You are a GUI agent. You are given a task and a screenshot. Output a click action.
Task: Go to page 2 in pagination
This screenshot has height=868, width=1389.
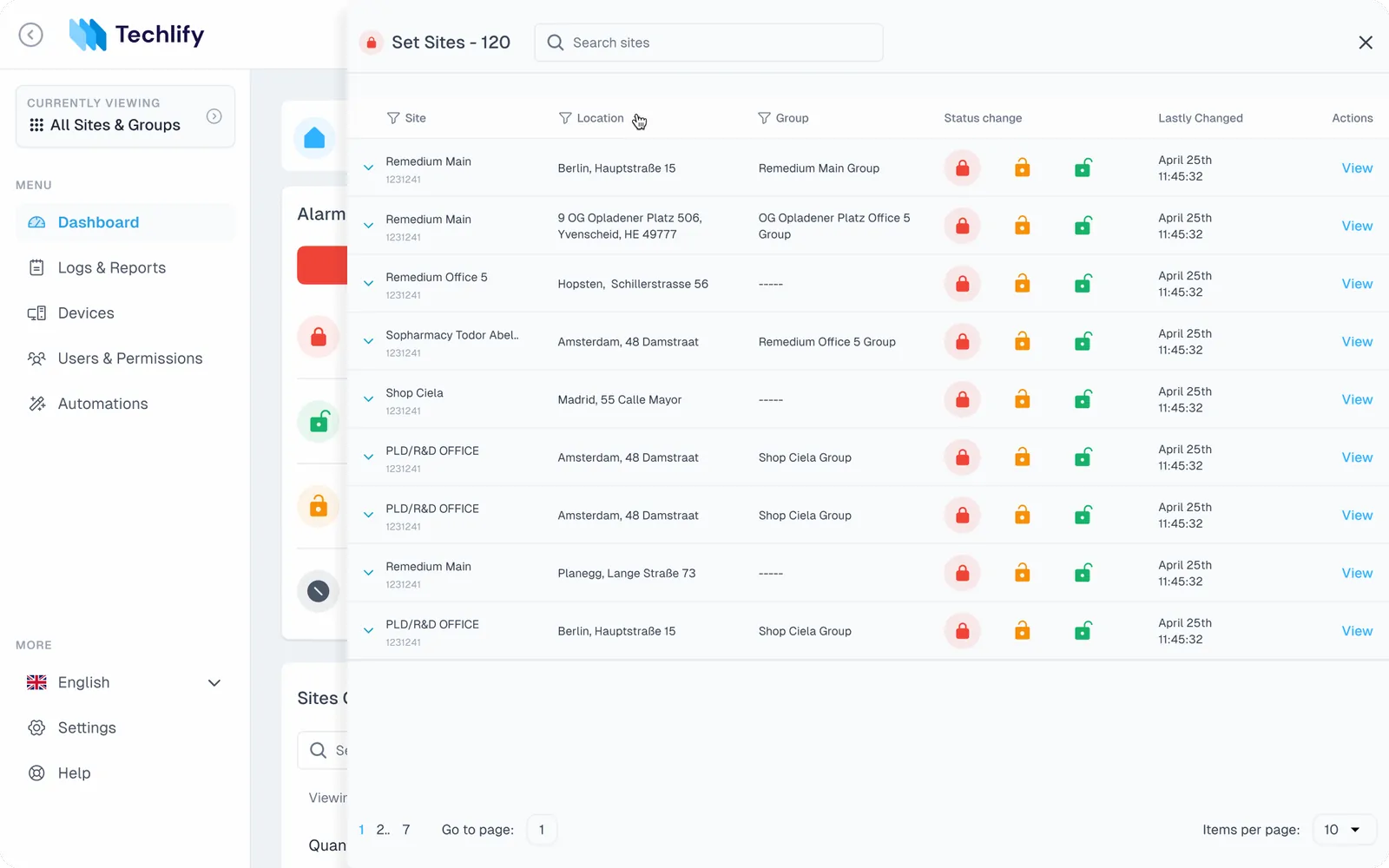(383, 830)
